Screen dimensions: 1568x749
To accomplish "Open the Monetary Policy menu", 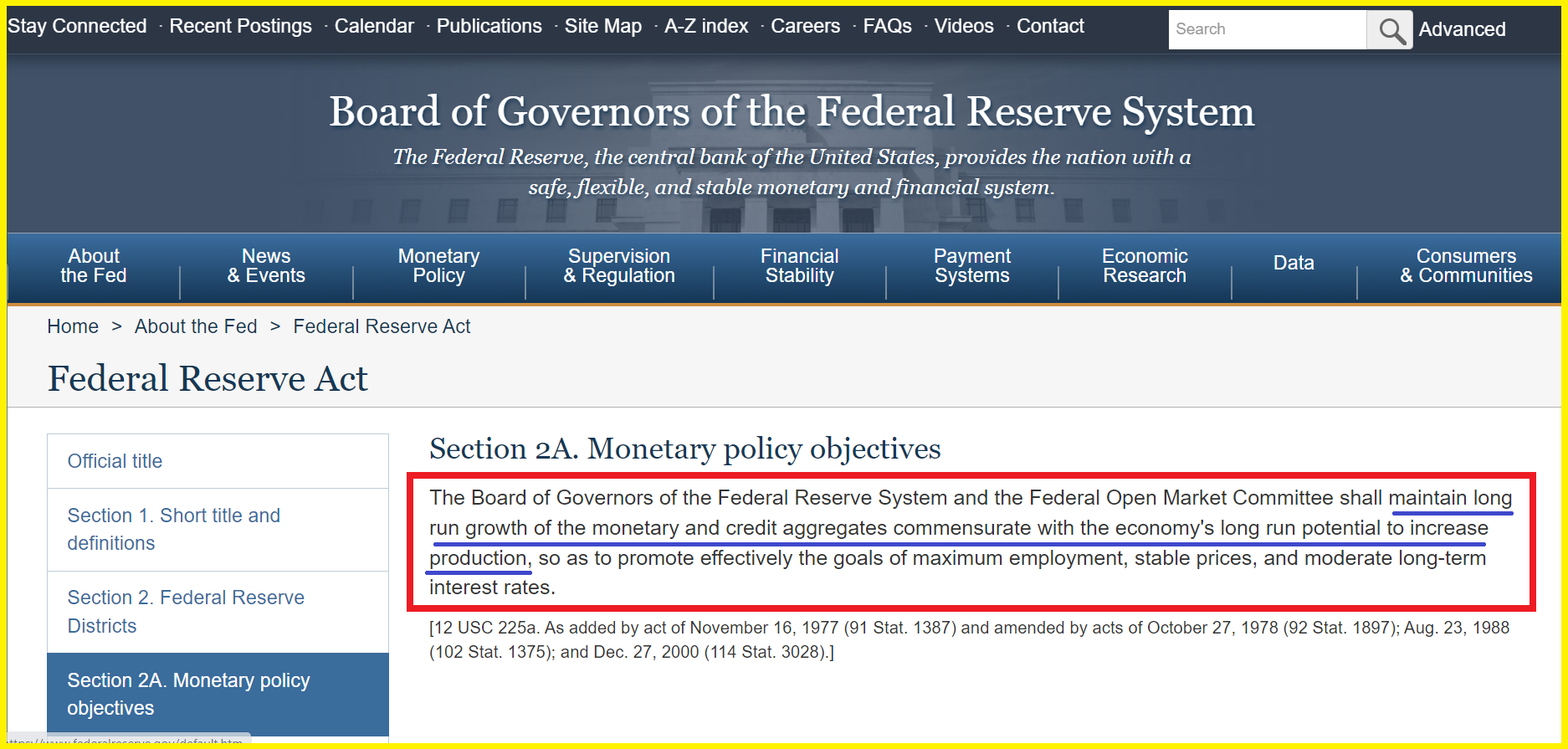I will tap(438, 266).
